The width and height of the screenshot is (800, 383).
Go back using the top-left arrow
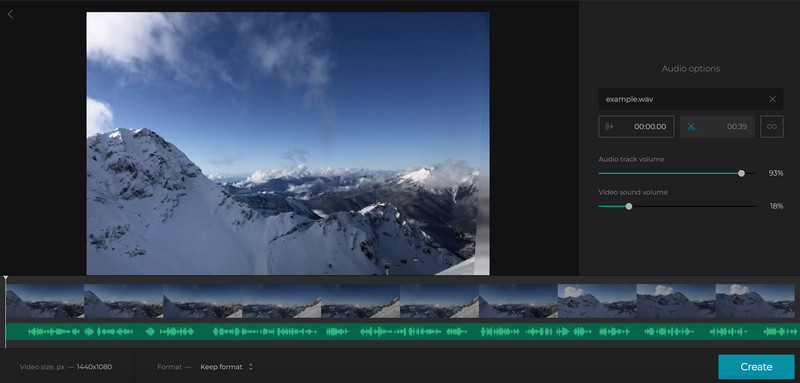tap(10, 14)
